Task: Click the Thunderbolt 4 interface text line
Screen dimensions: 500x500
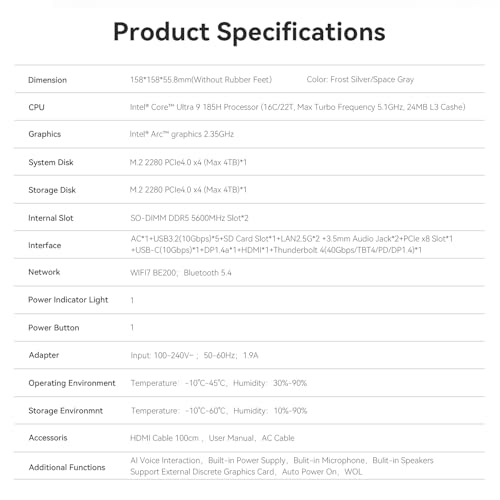Action: click(276, 250)
